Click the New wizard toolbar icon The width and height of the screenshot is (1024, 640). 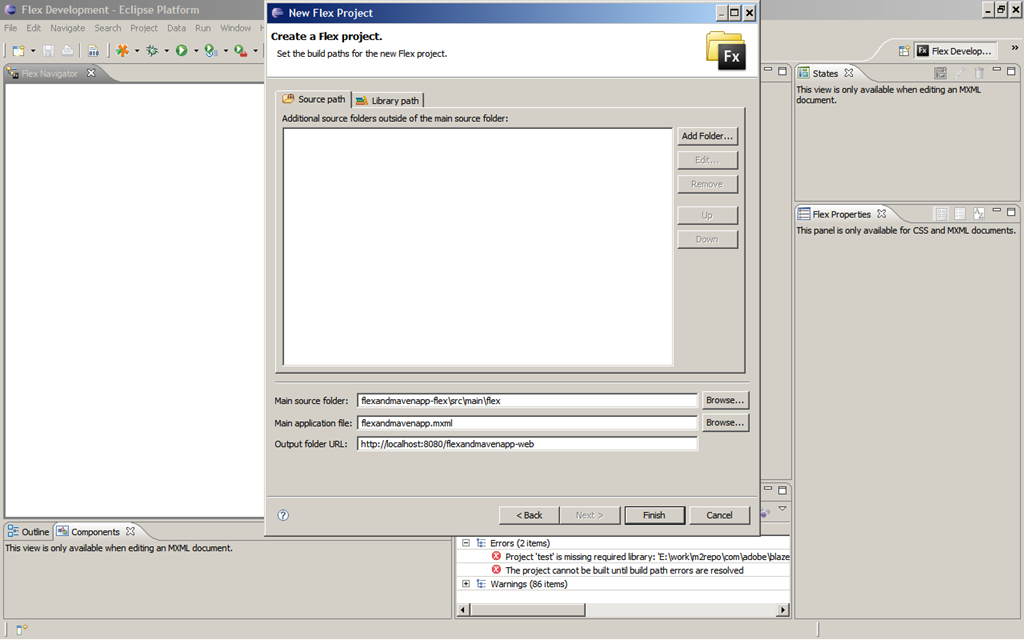point(18,50)
